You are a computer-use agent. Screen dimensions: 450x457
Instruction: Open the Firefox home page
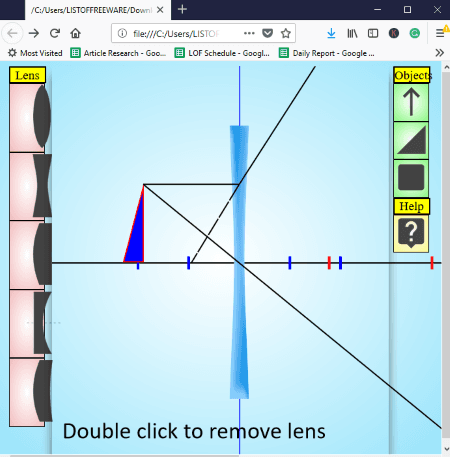(76, 33)
